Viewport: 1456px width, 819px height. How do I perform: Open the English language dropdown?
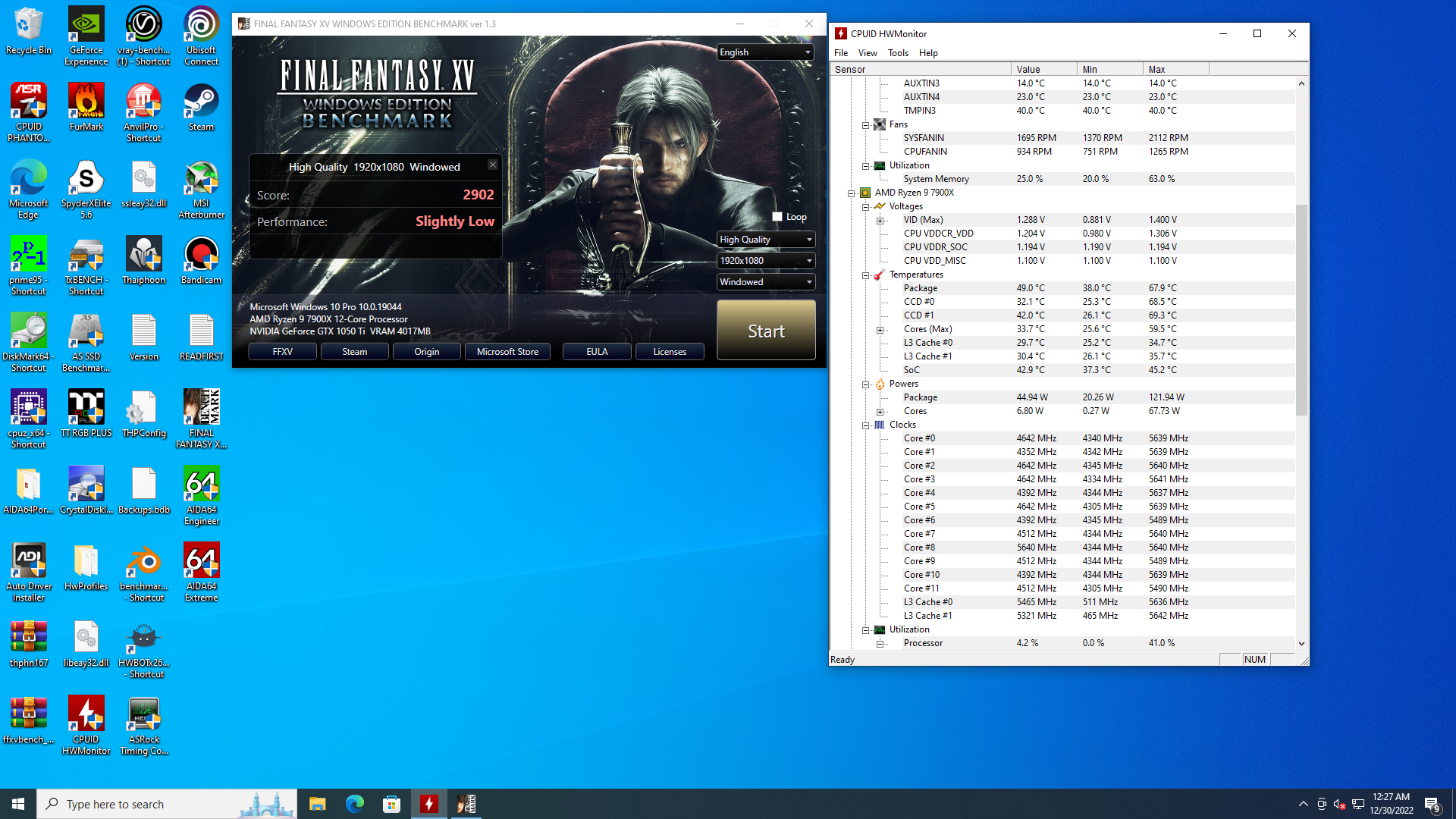[765, 52]
